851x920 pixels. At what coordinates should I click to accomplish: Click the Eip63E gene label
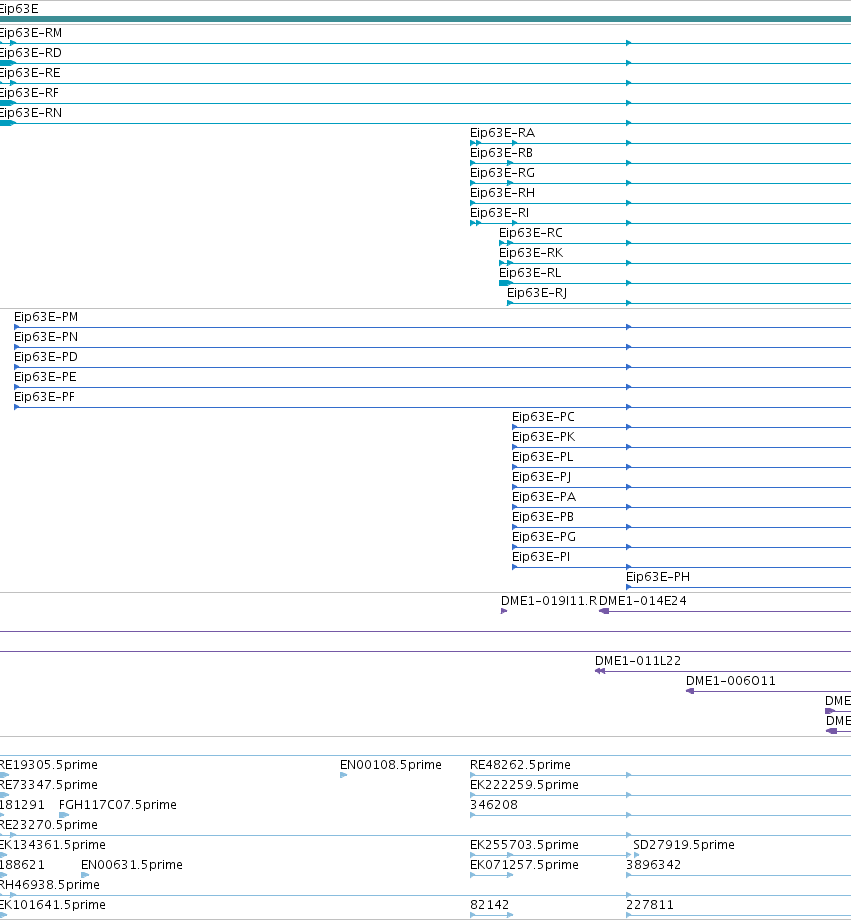(x=19, y=9)
